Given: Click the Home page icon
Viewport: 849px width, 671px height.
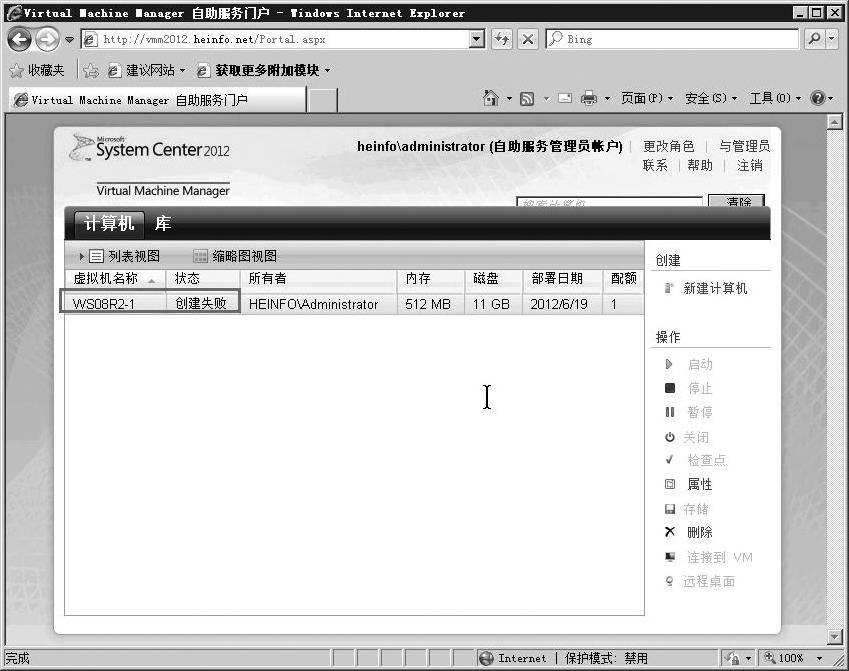Looking at the screenshot, I should coord(491,98).
